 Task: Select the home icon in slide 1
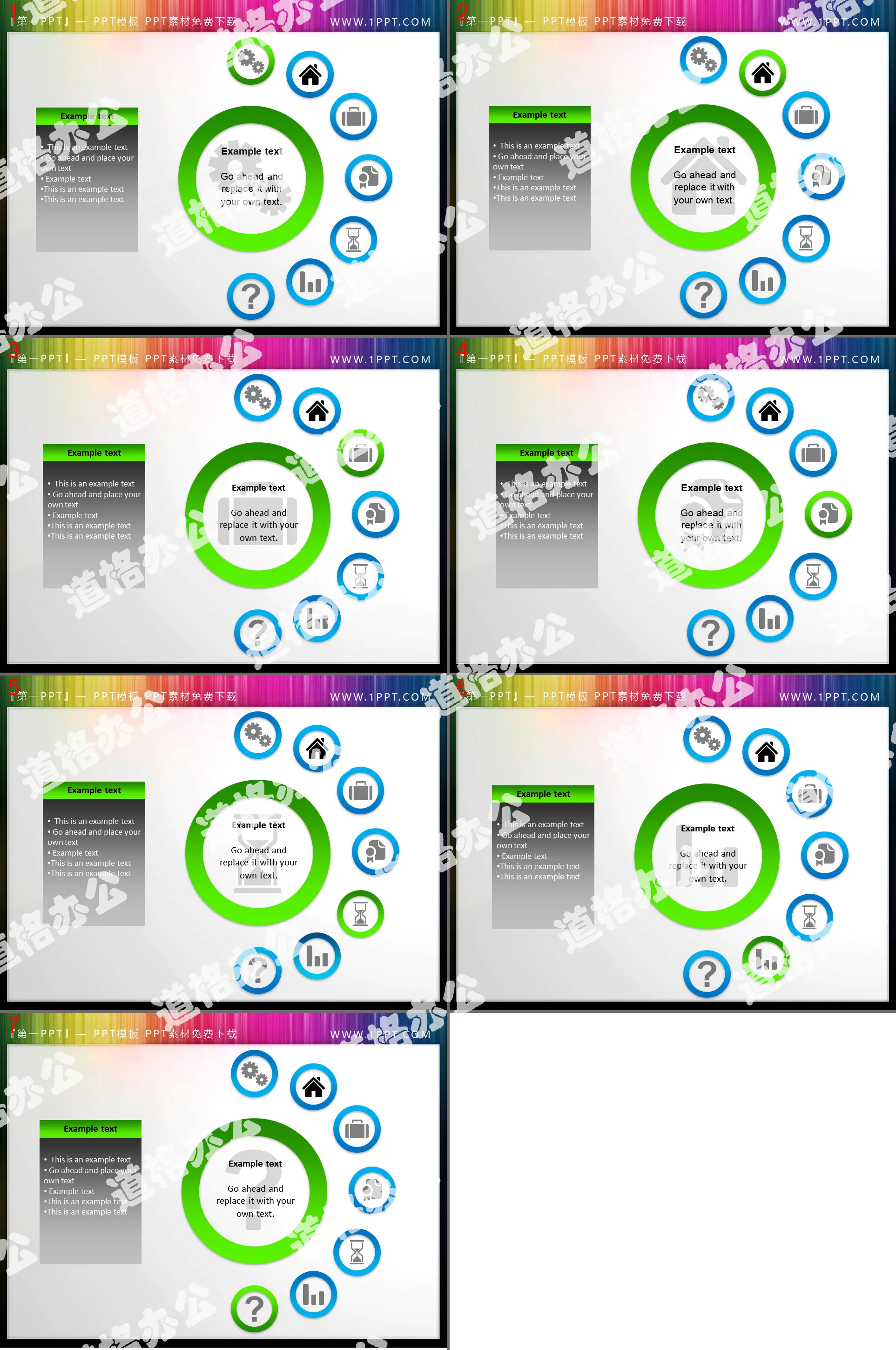coord(309,74)
